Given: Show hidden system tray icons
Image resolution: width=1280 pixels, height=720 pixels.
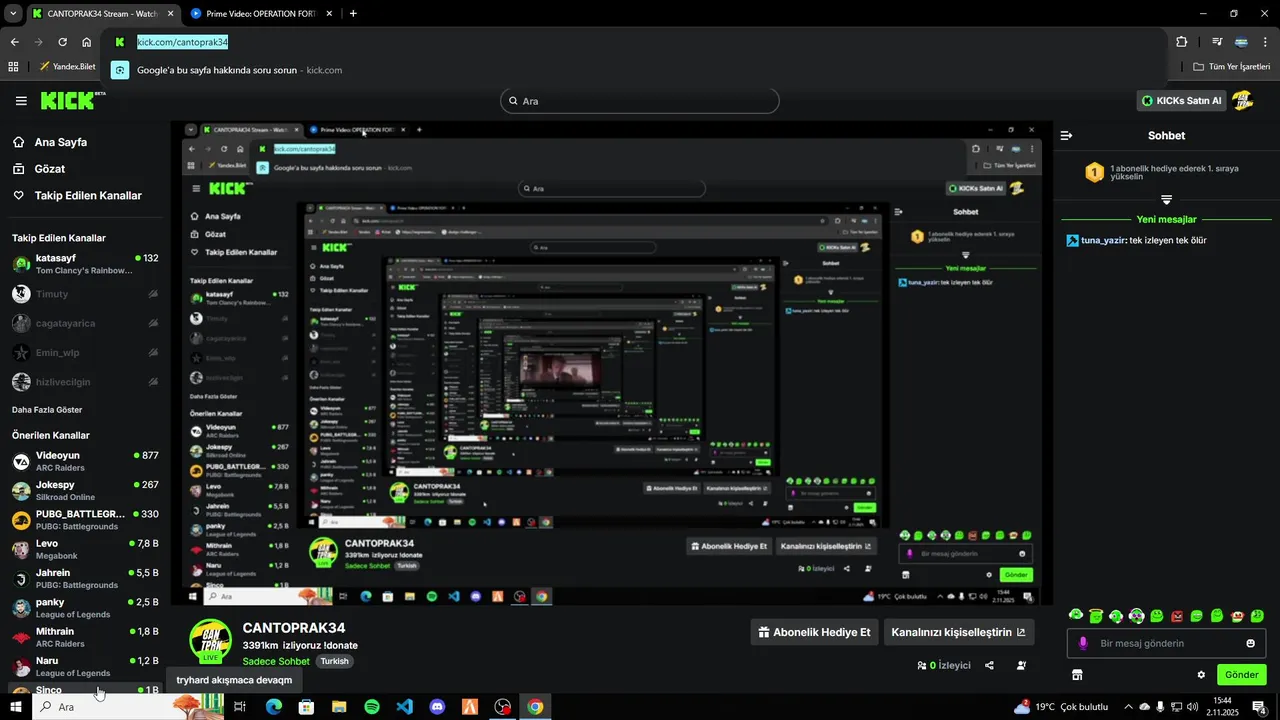Looking at the screenshot, I should pyautogui.click(x=1128, y=707).
